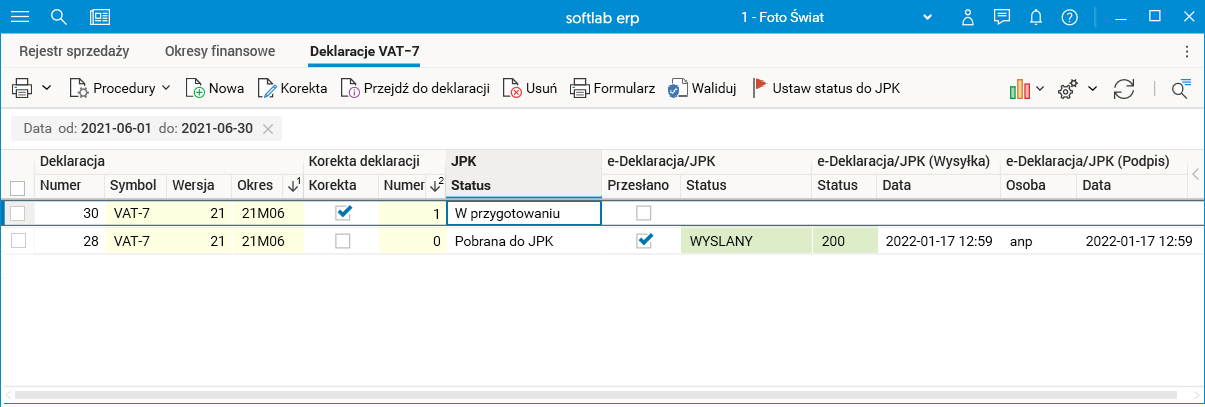The height and width of the screenshot is (407, 1205).
Task: Click the Waliduj shield icon
Action: click(x=679, y=89)
